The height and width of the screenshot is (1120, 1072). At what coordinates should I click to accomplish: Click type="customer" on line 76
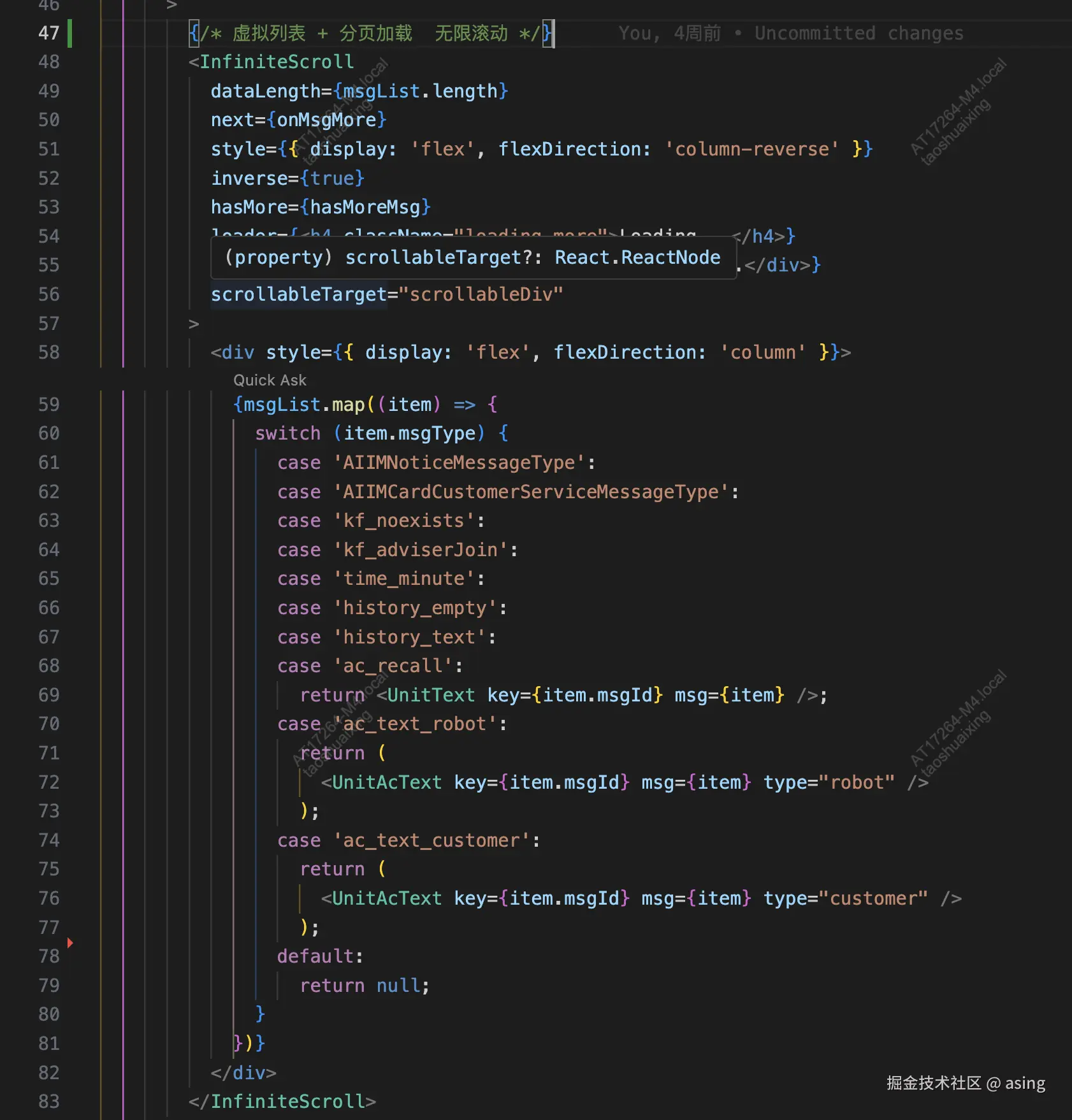[x=846, y=898]
